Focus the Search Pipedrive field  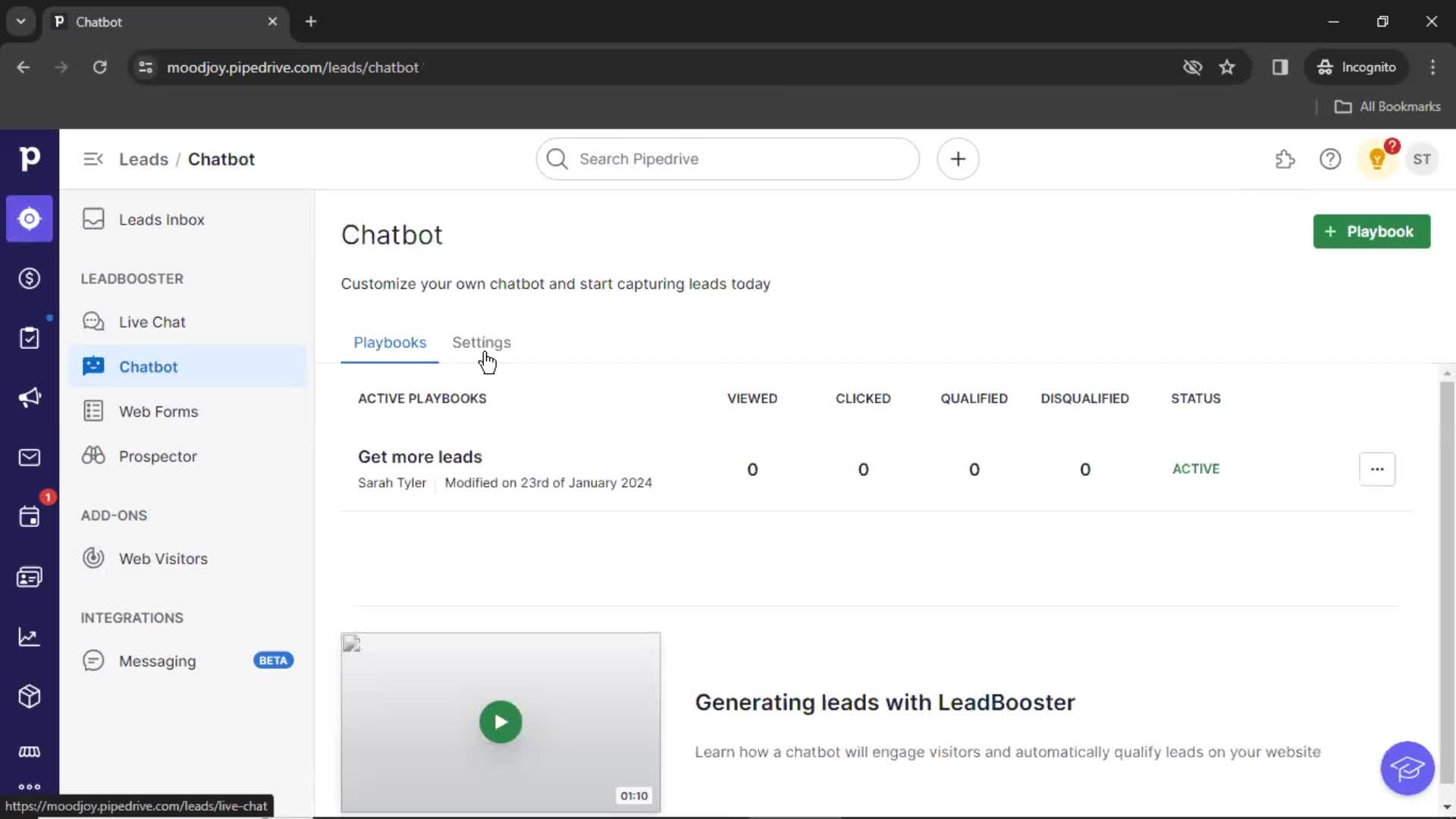click(x=727, y=159)
